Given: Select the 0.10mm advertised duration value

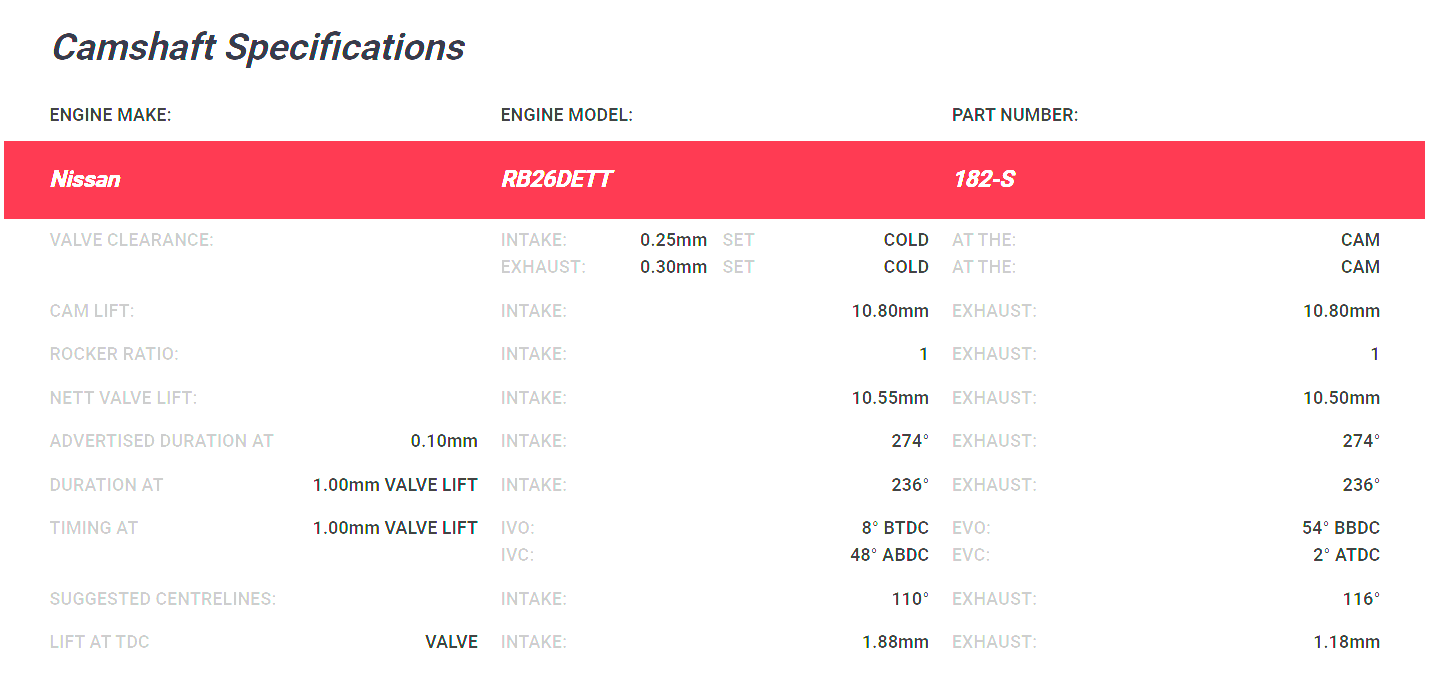Looking at the screenshot, I should pos(444,441).
